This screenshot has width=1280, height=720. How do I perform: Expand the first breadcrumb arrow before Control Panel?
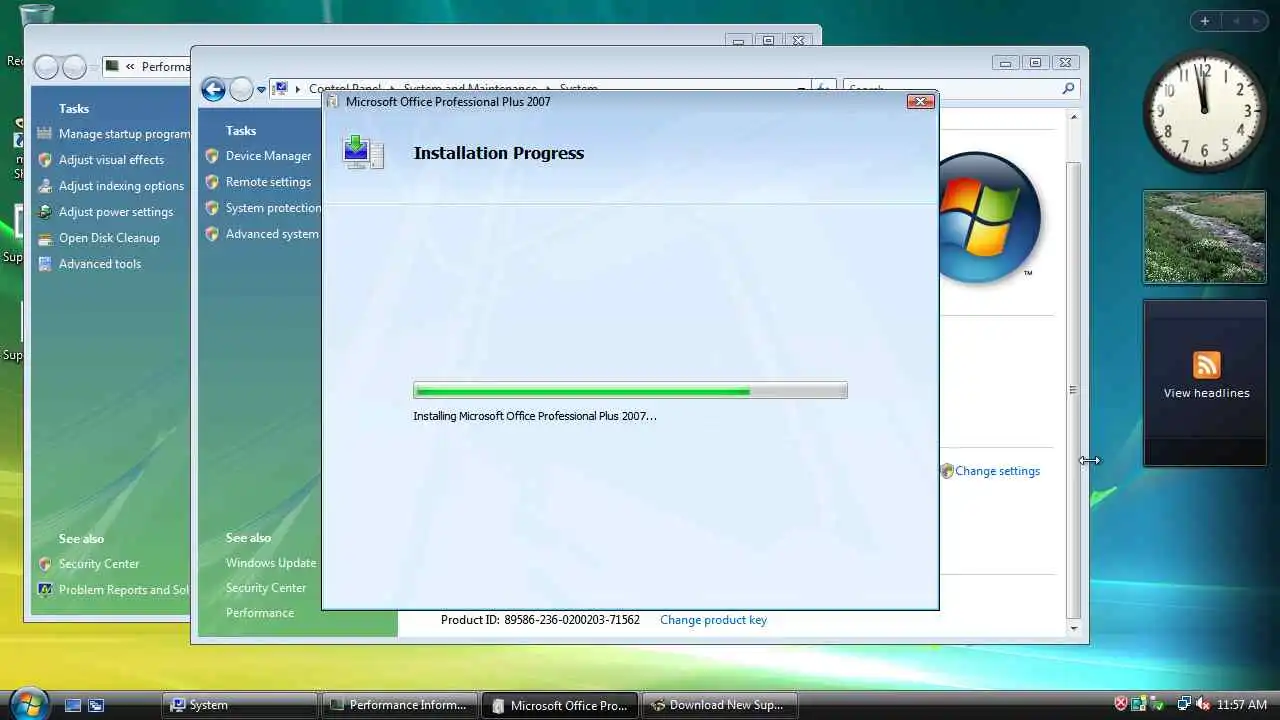click(x=297, y=89)
